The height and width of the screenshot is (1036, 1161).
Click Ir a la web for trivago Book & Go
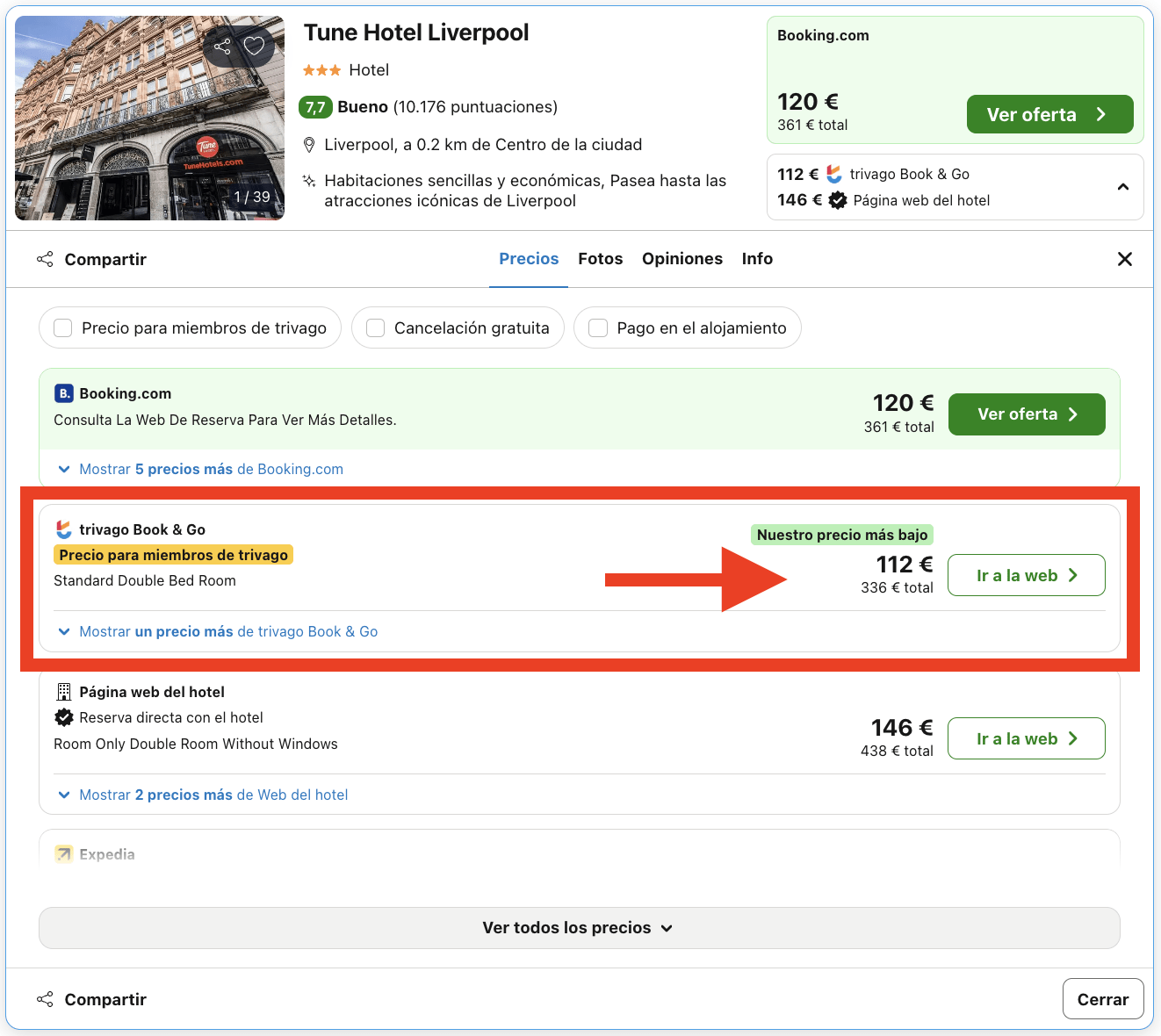[x=1026, y=575]
